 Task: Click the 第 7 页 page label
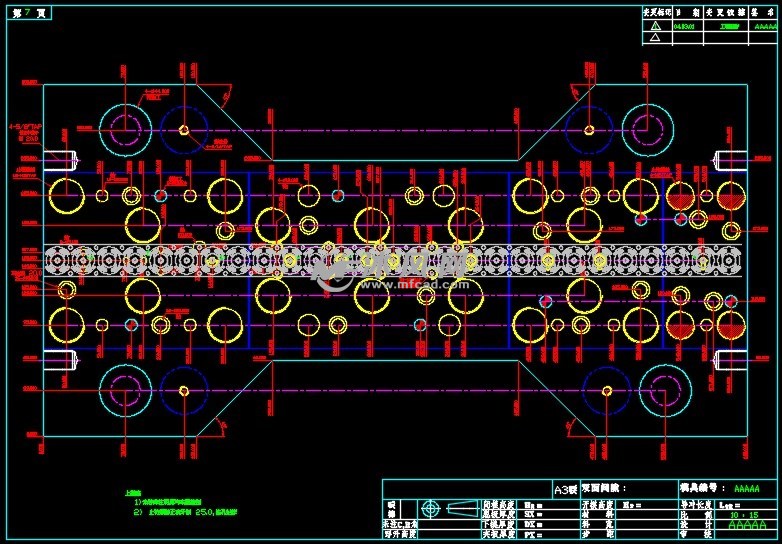point(28,12)
